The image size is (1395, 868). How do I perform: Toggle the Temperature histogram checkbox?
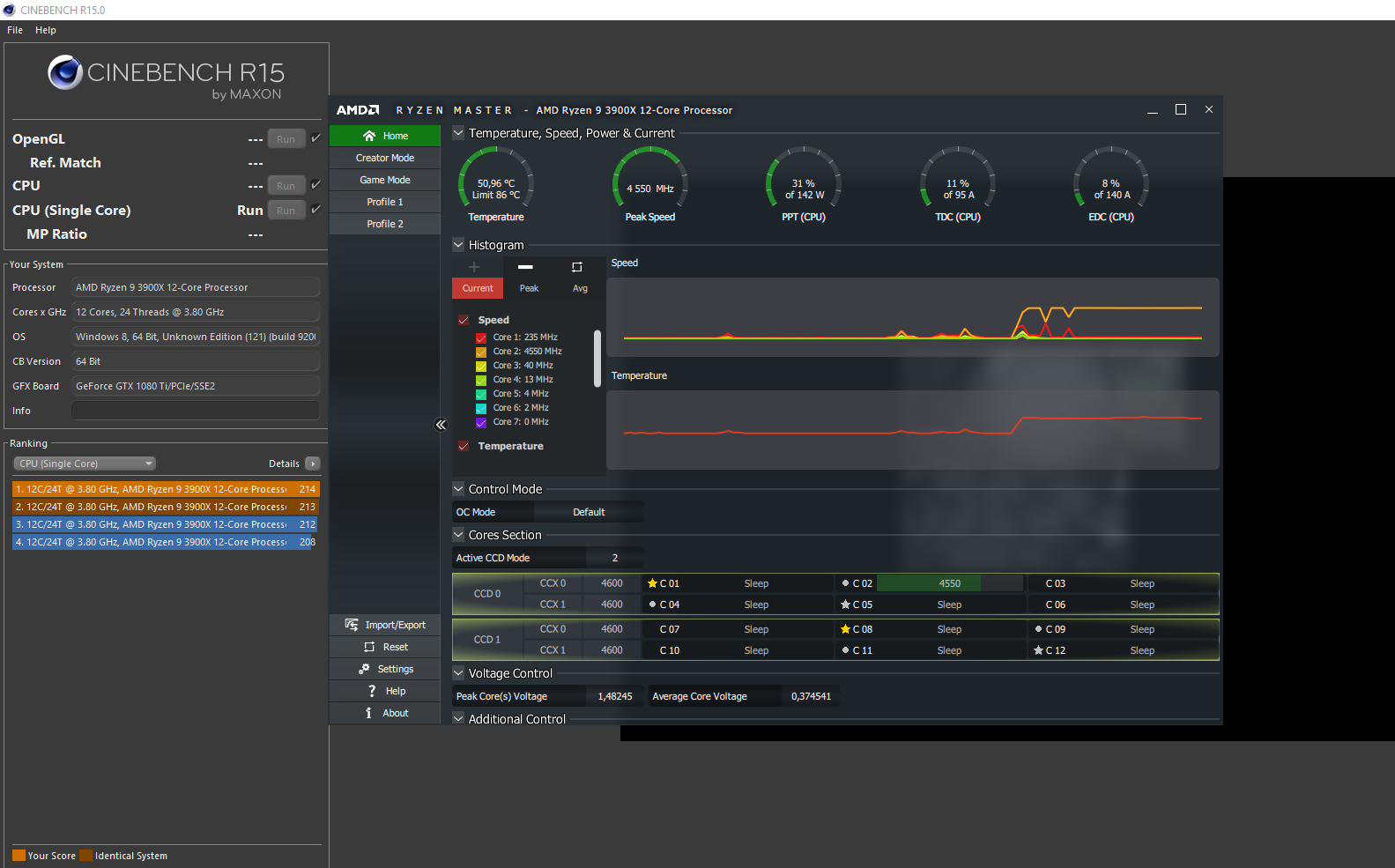click(x=464, y=446)
